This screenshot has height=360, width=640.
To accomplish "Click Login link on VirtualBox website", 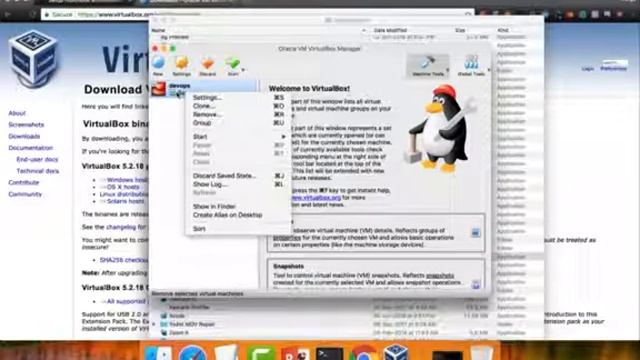I will [588, 69].
